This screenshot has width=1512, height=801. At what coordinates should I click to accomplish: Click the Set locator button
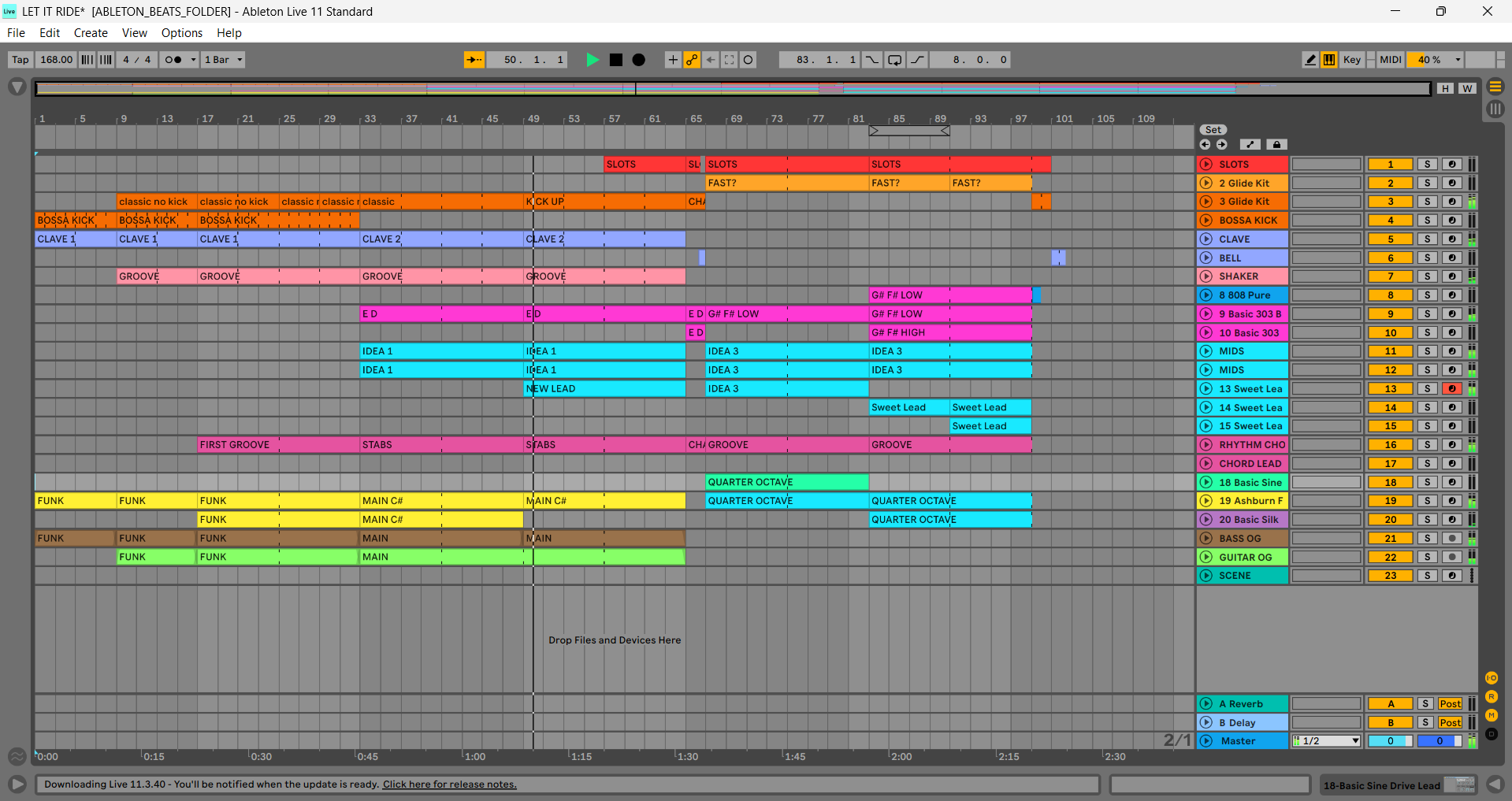click(x=1213, y=130)
